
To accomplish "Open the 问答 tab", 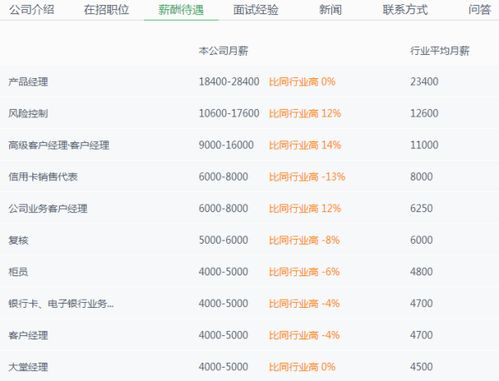I will [x=480, y=10].
